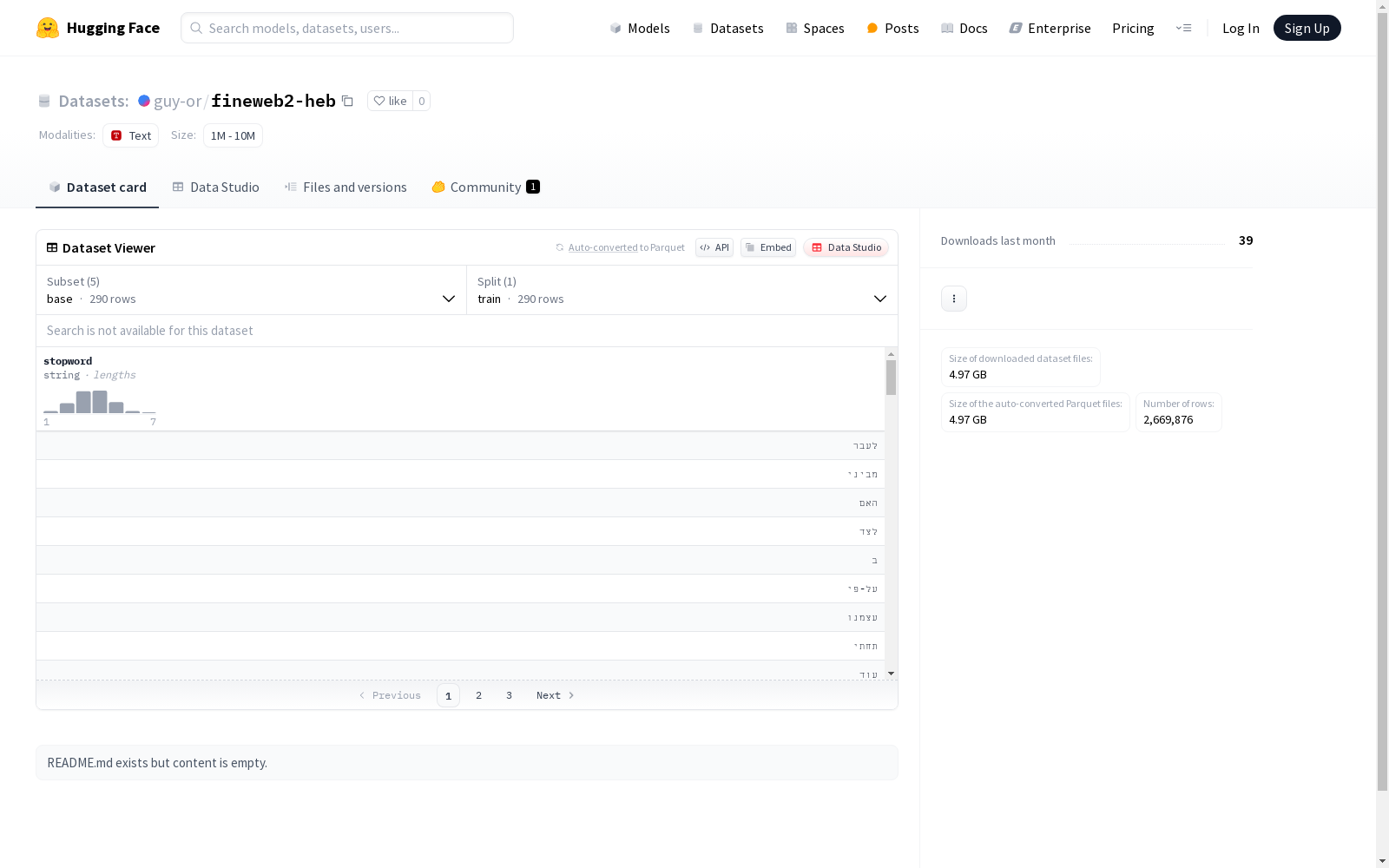This screenshot has width=1389, height=868.
Task: Open the Community tab
Action: click(x=485, y=187)
